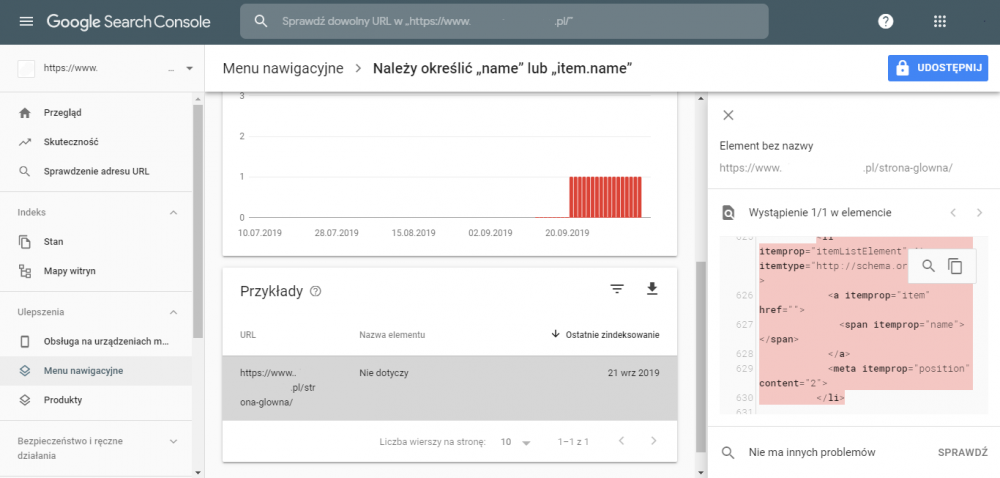Open Skuteczność in the sidebar

tap(71, 142)
